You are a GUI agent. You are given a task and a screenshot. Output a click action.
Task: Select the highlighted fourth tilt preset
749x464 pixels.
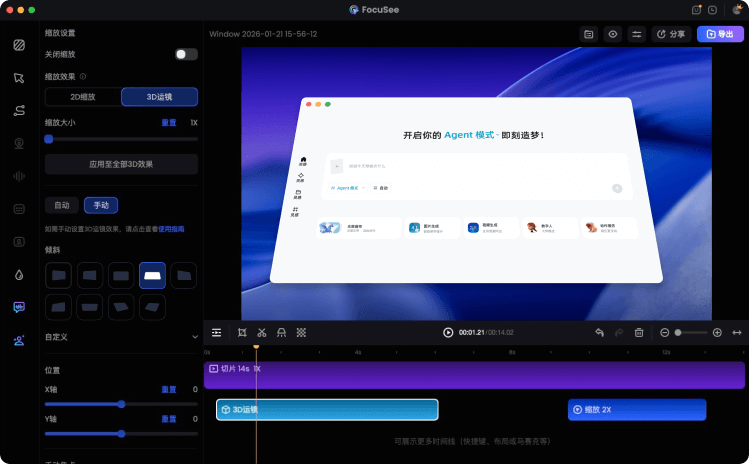152,275
